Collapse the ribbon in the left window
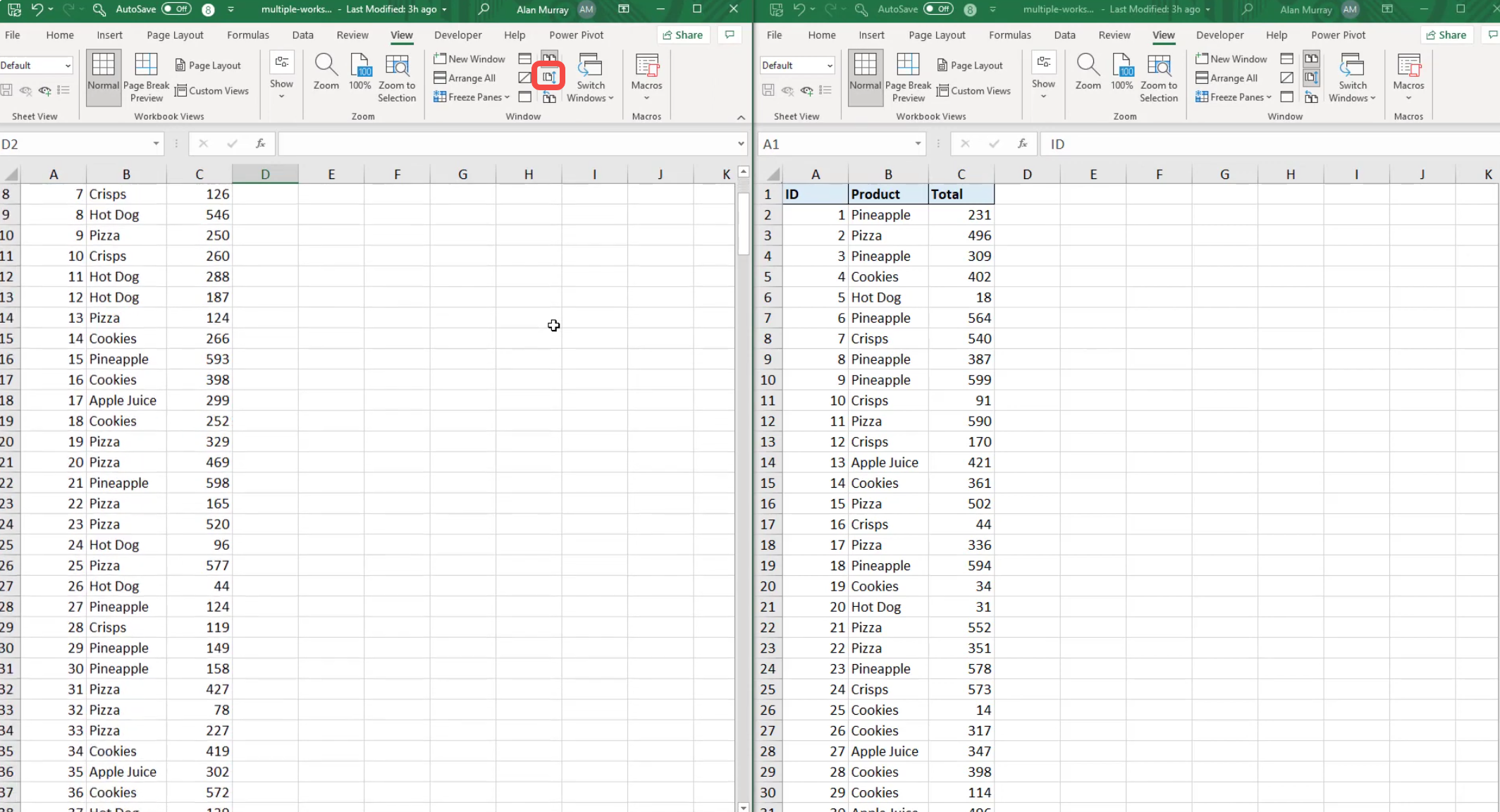The image size is (1500, 812). pyautogui.click(x=741, y=117)
